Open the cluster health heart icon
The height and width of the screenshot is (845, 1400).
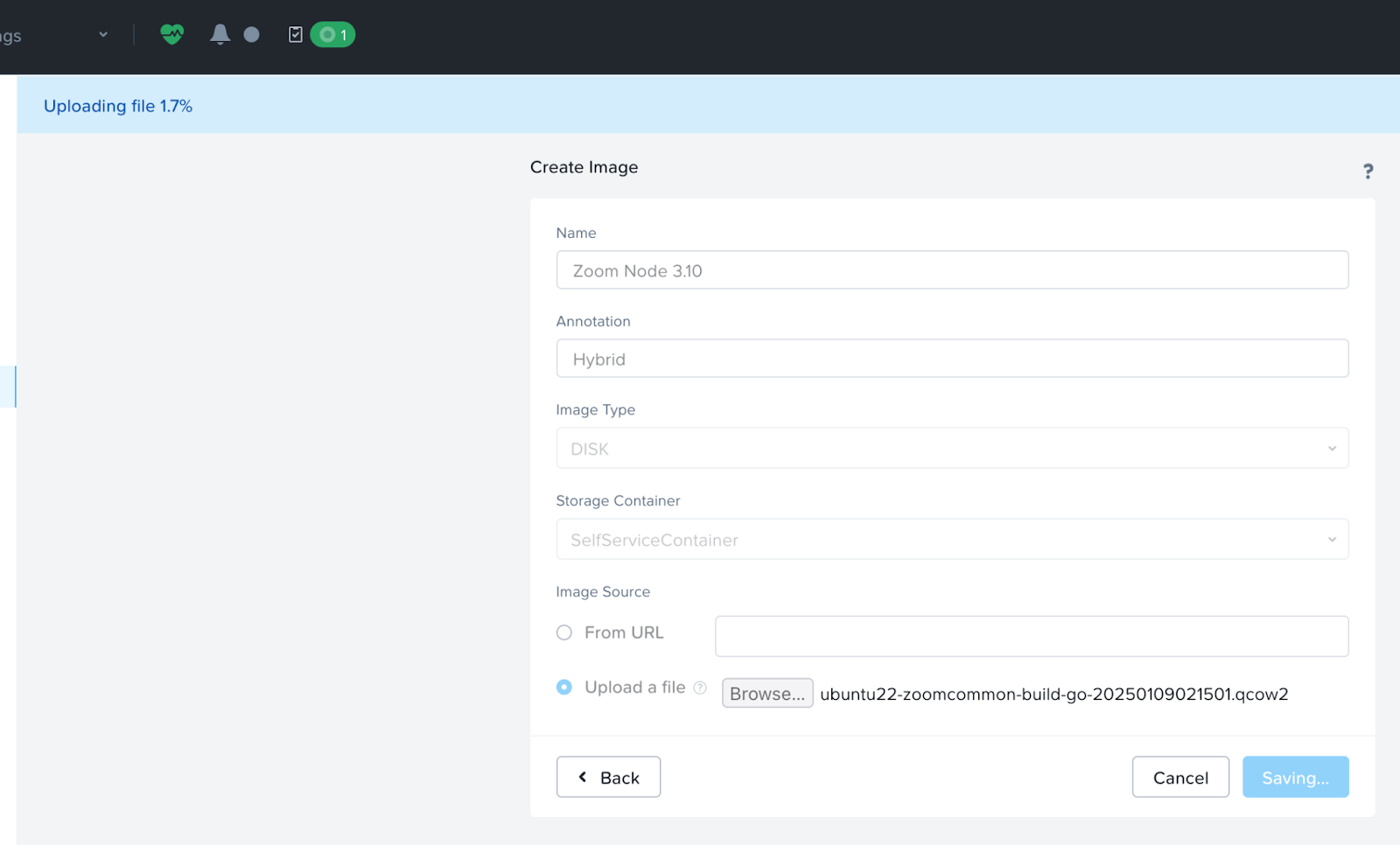point(171,34)
